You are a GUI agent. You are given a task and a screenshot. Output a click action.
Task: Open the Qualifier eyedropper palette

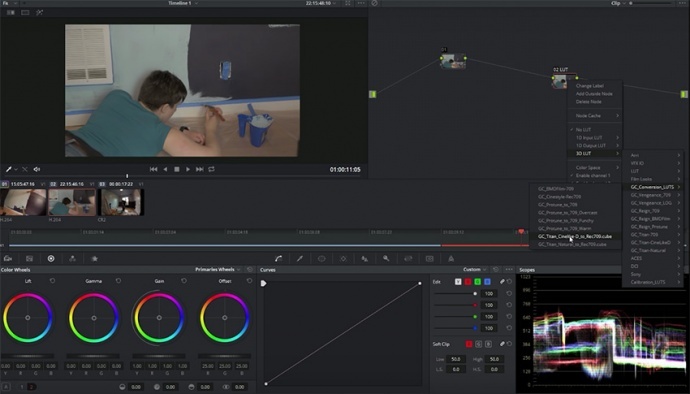pyautogui.click(x=300, y=259)
